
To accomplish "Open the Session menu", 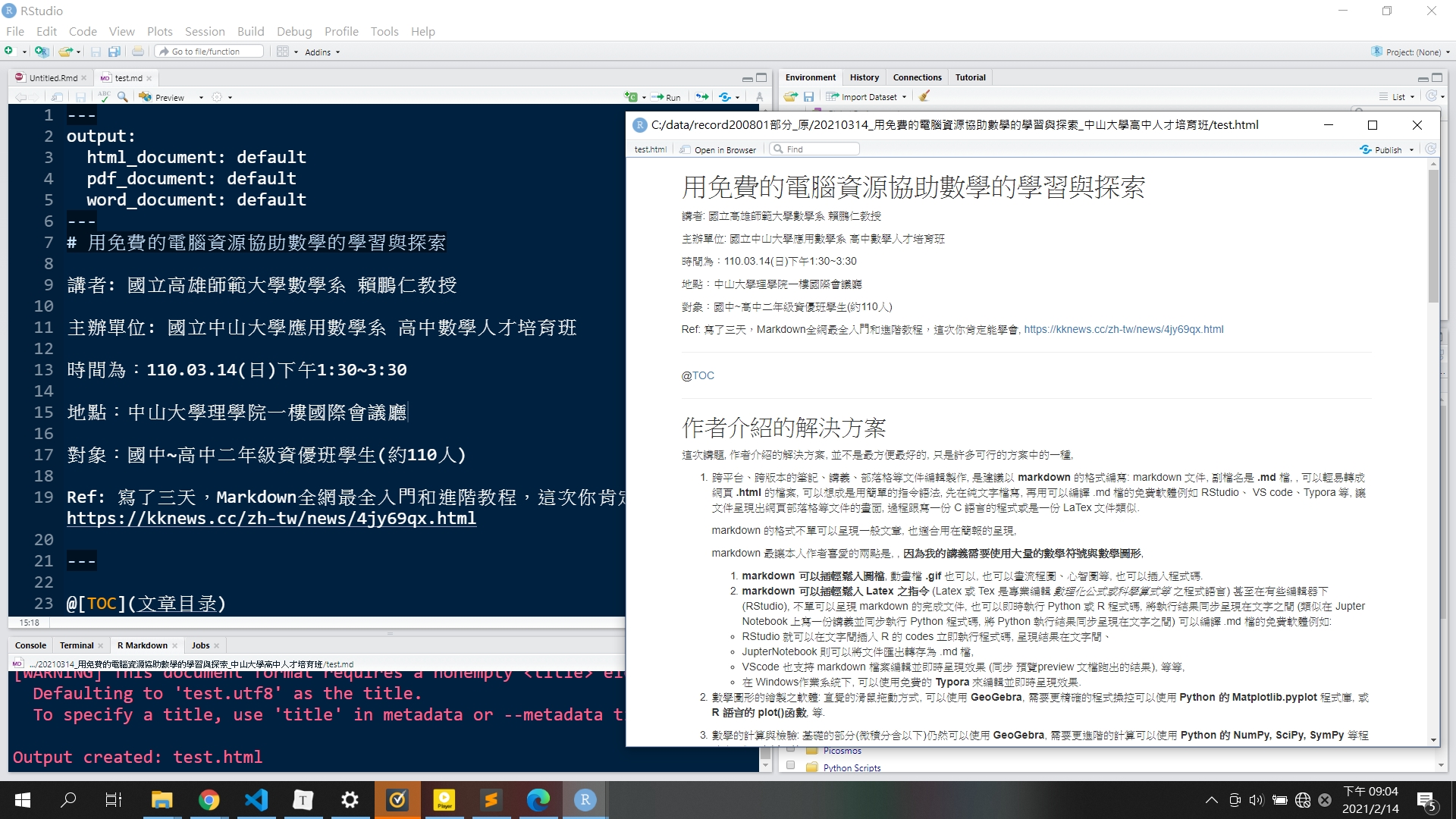I will [205, 31].
